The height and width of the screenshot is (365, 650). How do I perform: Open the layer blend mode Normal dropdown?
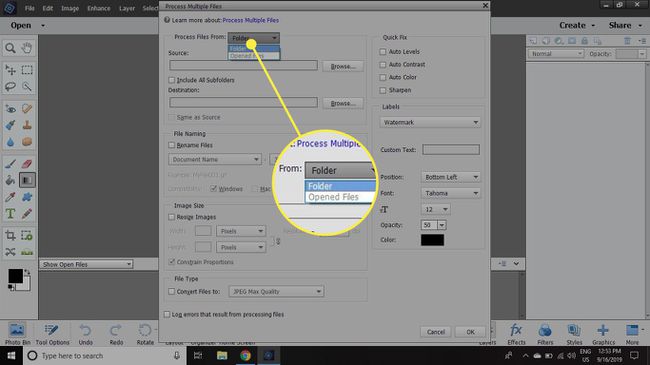(556, 54)
